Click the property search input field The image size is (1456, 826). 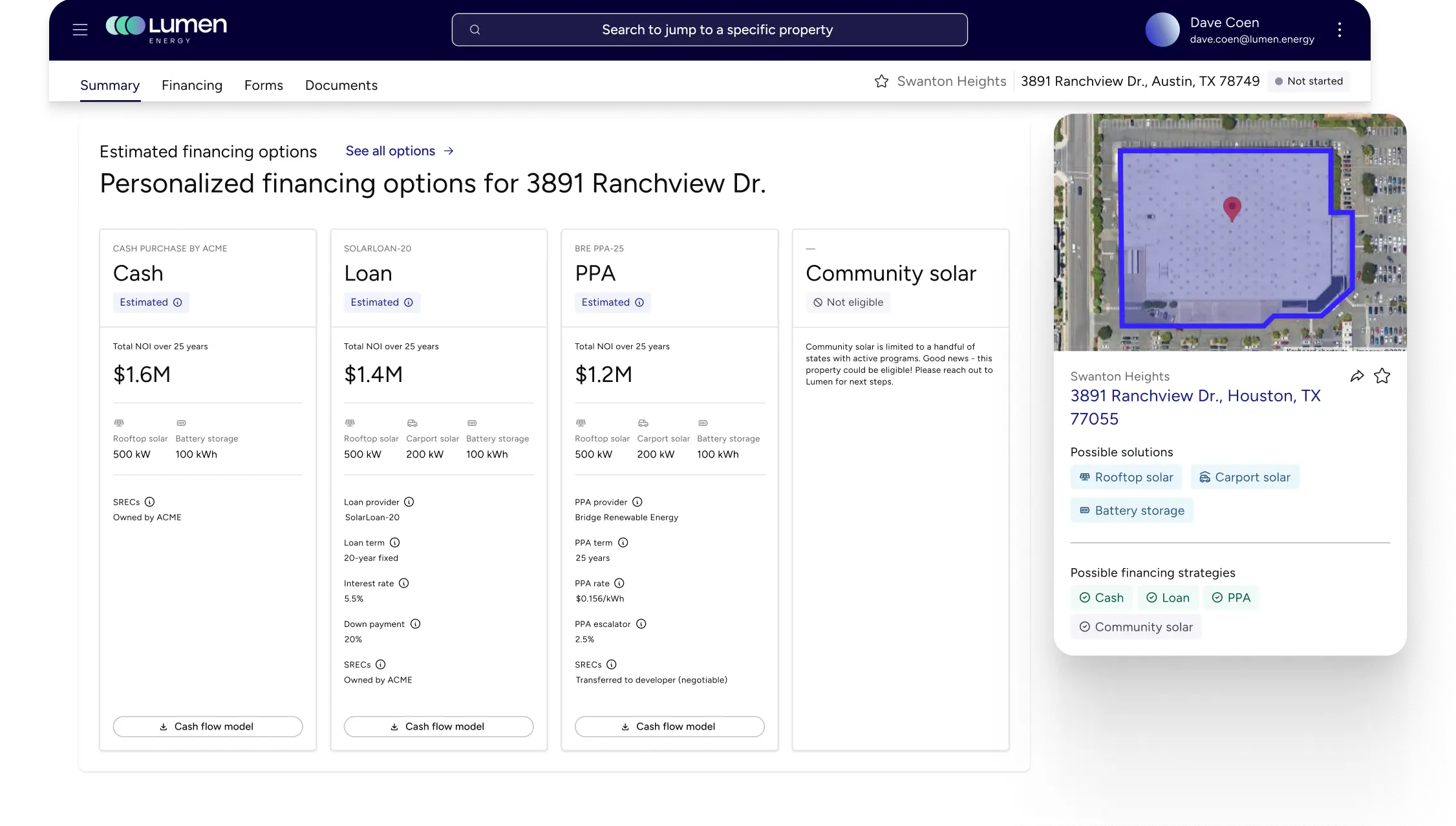pyautogui.click(x=709, y=30)
